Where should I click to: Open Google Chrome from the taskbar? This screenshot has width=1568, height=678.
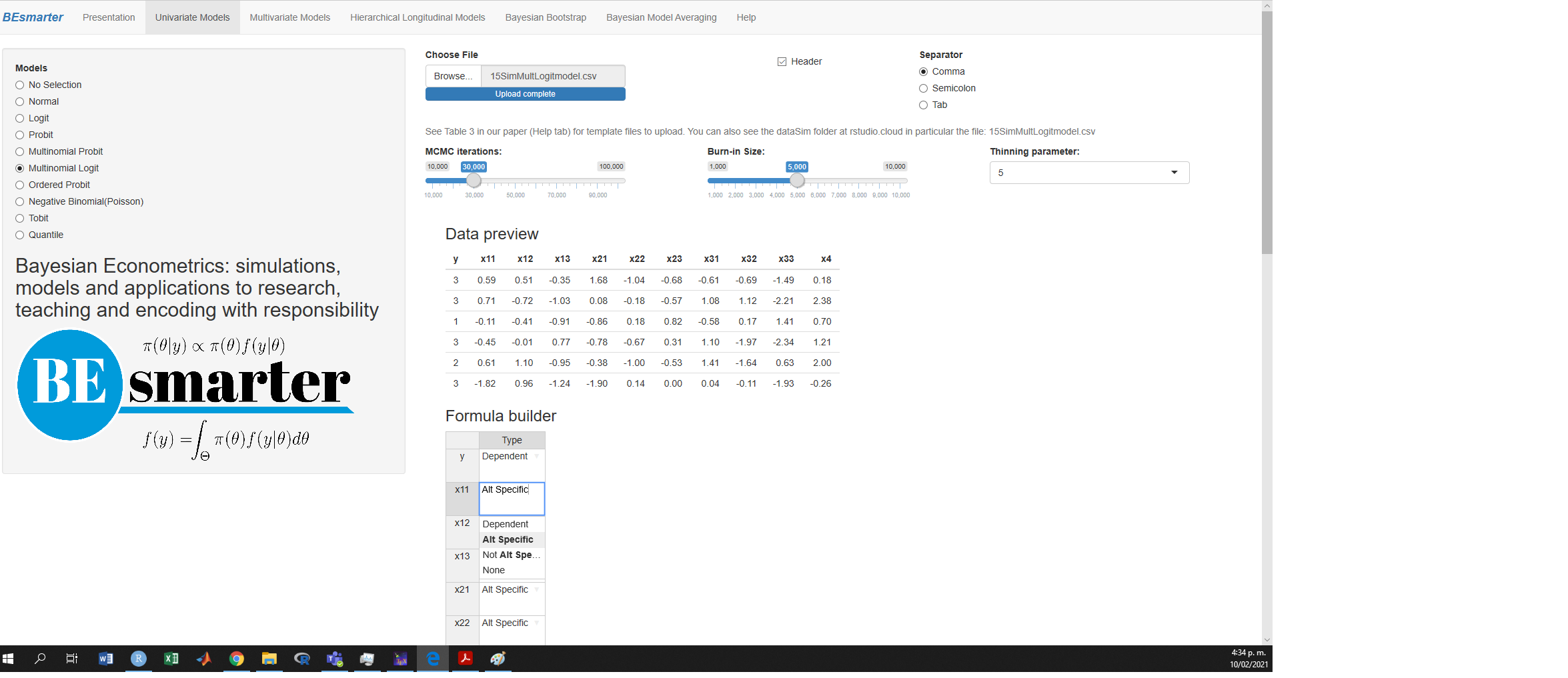point(237,659)
